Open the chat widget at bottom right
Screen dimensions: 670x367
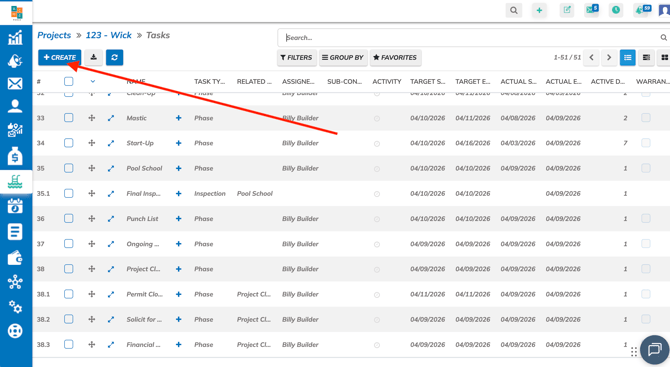[x=654, y=350]
